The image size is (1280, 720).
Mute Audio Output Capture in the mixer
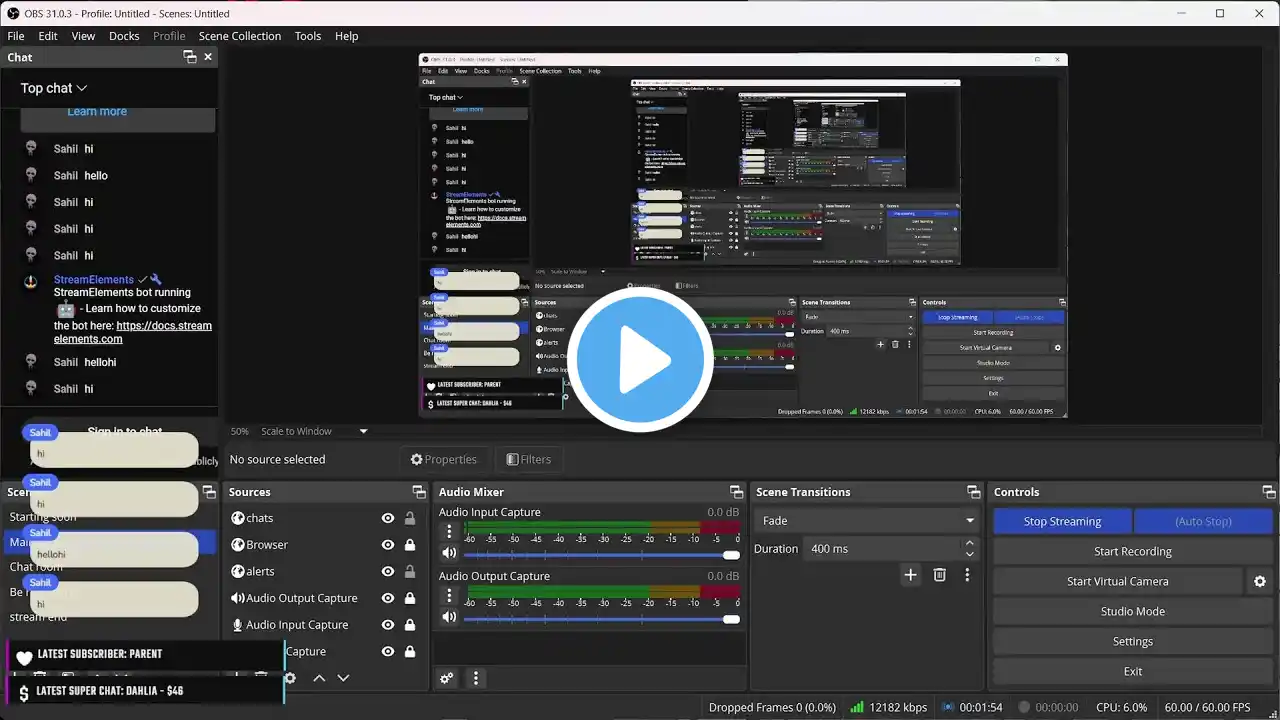(x=449, y=617)
